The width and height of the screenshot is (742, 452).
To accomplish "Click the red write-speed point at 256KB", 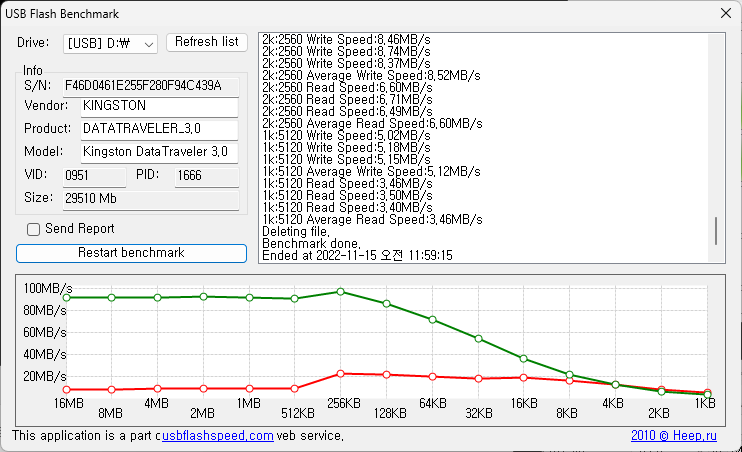I will 340,374.
